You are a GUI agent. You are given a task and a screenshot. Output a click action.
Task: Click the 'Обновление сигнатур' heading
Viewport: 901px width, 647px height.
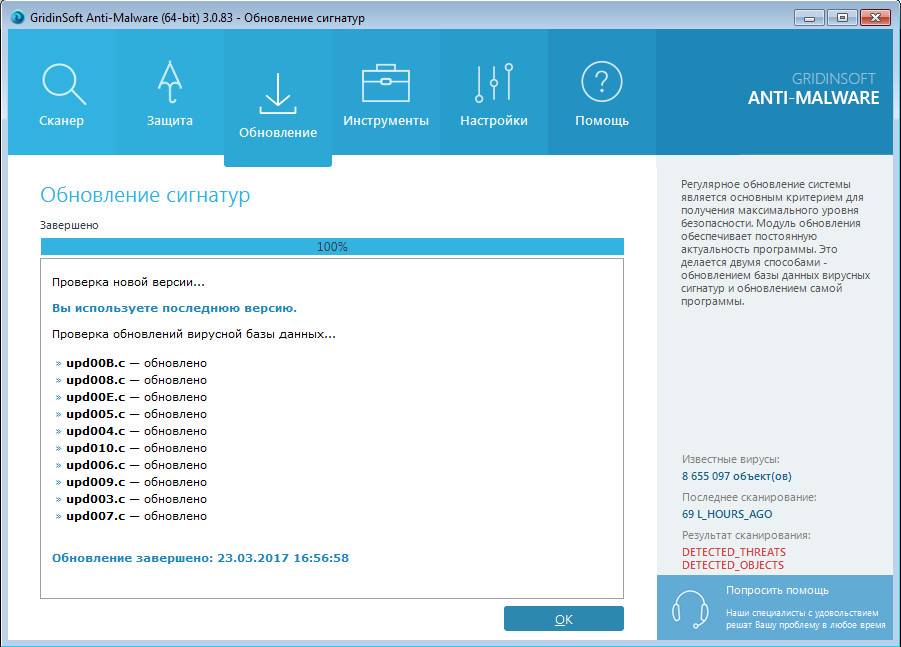145,195
